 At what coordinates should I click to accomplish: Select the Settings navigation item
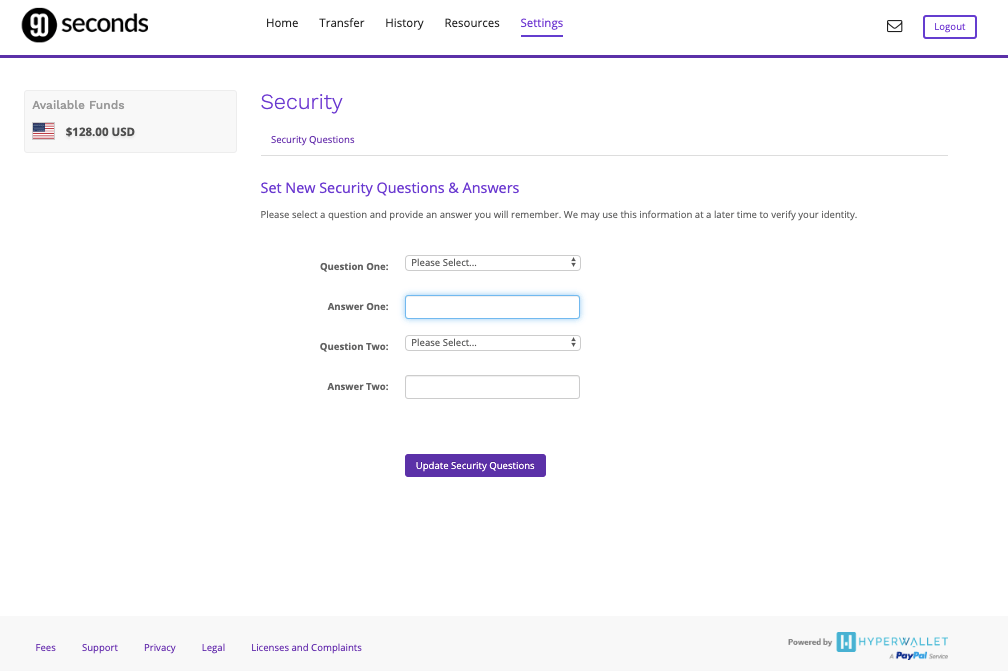coord(541,22)
